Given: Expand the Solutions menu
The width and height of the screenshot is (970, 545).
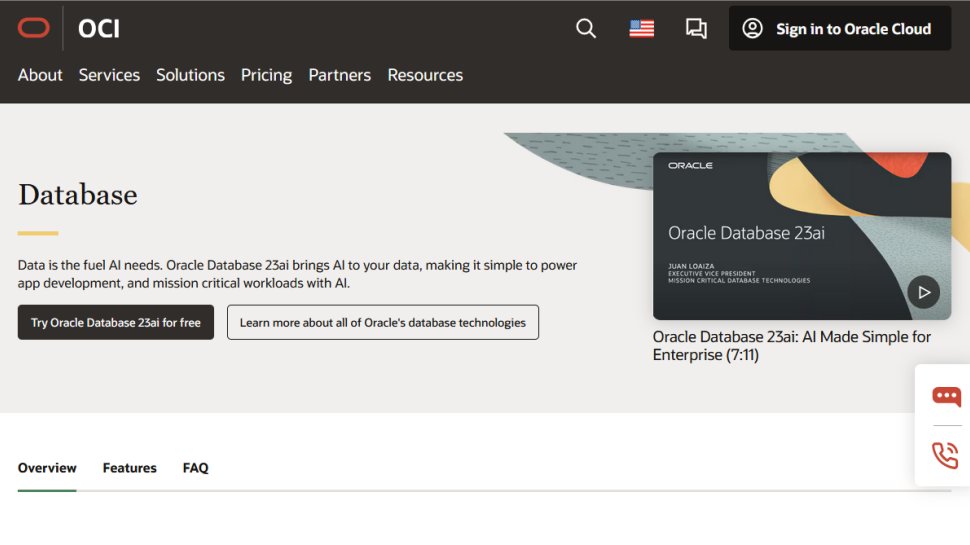Looking at the screenshot, I should [x=190, y=75].
